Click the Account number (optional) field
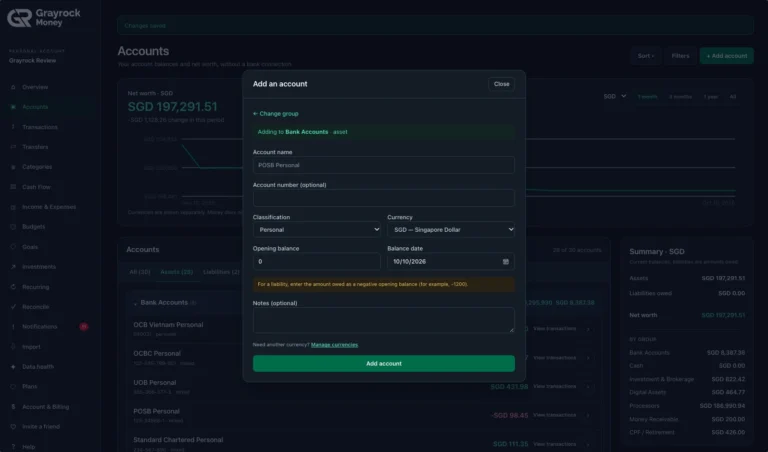 point(384,198)
